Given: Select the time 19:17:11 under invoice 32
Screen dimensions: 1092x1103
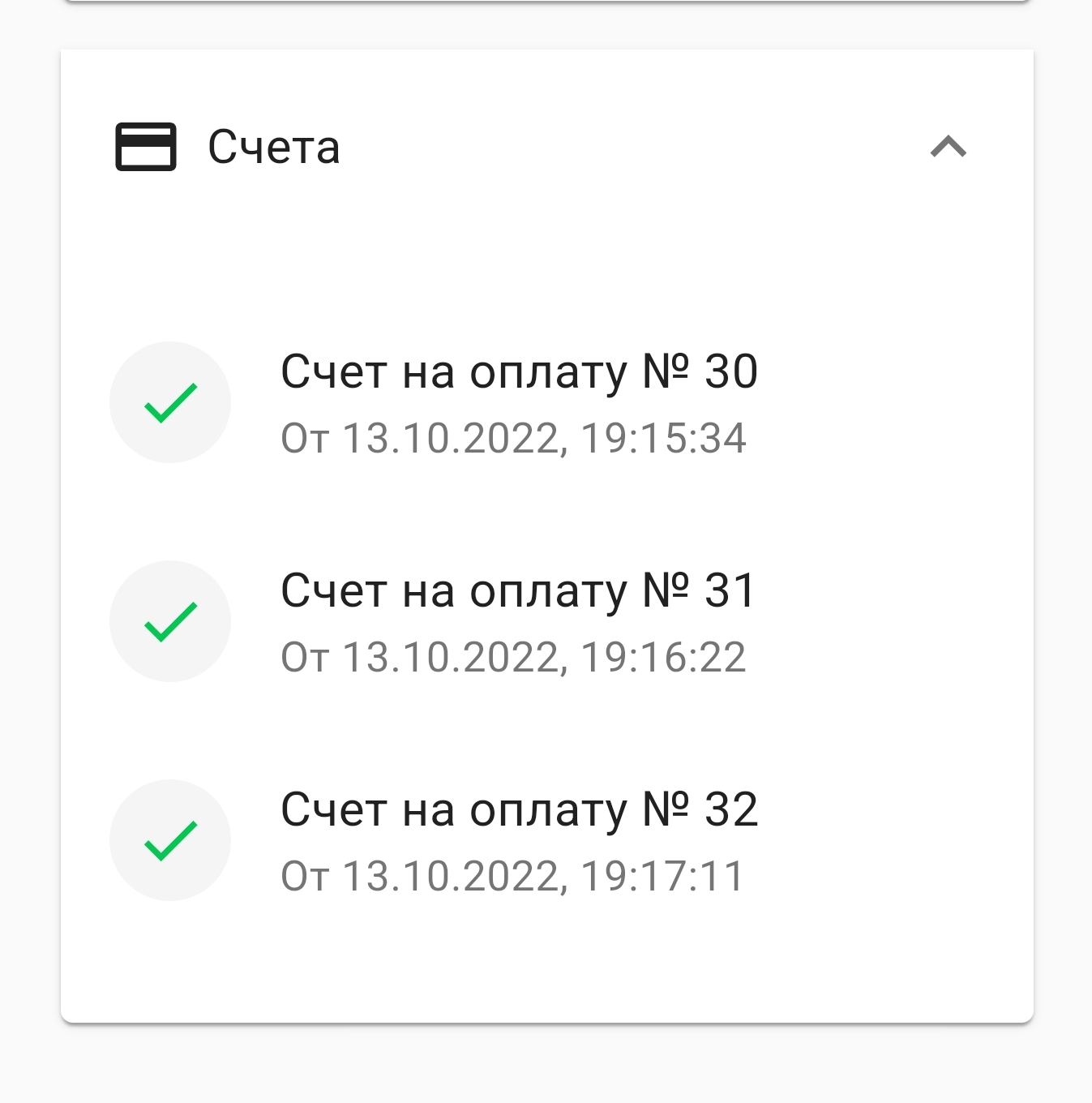Looking at the screenshot, I should click(662, 877).
